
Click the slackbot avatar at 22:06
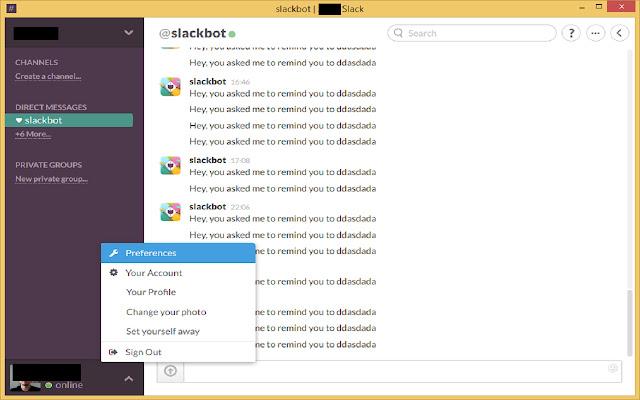[x=170, y=212]
